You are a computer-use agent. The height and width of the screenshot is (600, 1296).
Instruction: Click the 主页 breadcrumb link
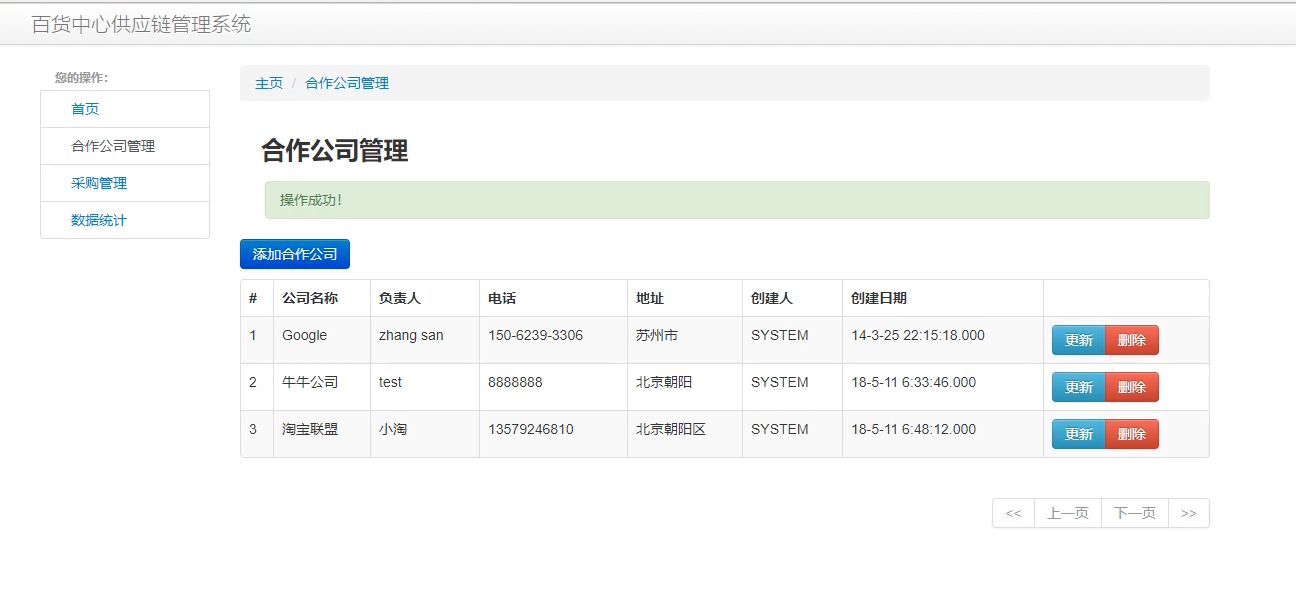pyautogui.click(x=269, y=83)
